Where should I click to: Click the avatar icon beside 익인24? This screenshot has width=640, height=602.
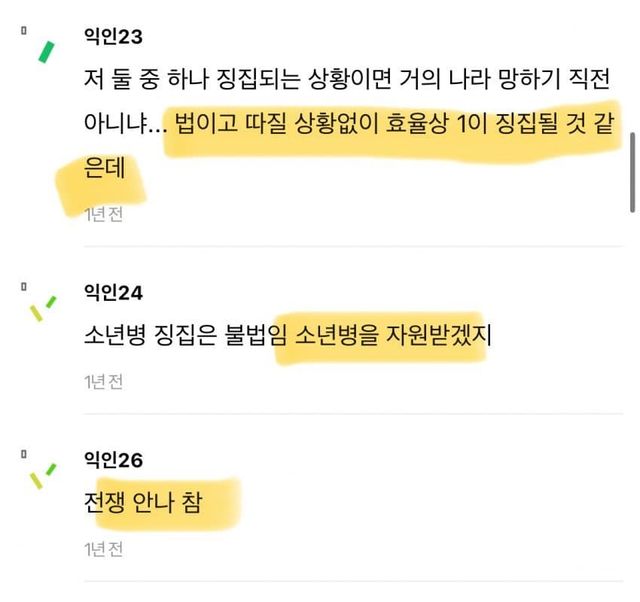(x=43, y=308)
